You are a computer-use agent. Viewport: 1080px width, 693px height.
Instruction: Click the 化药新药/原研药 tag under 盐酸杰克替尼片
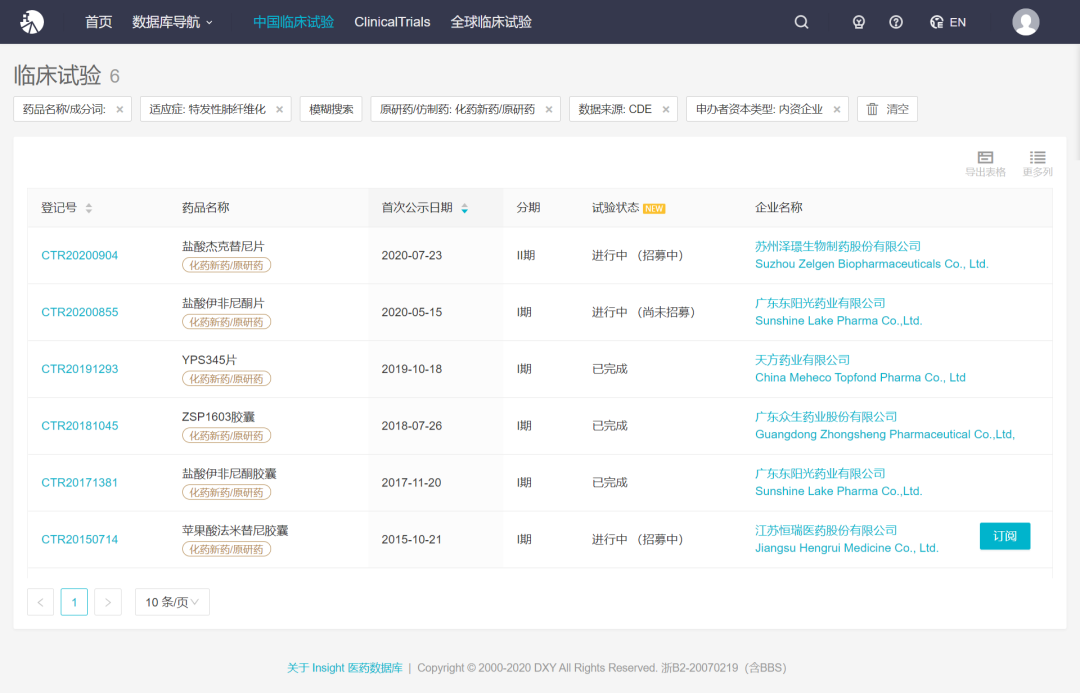pos(227,265)
